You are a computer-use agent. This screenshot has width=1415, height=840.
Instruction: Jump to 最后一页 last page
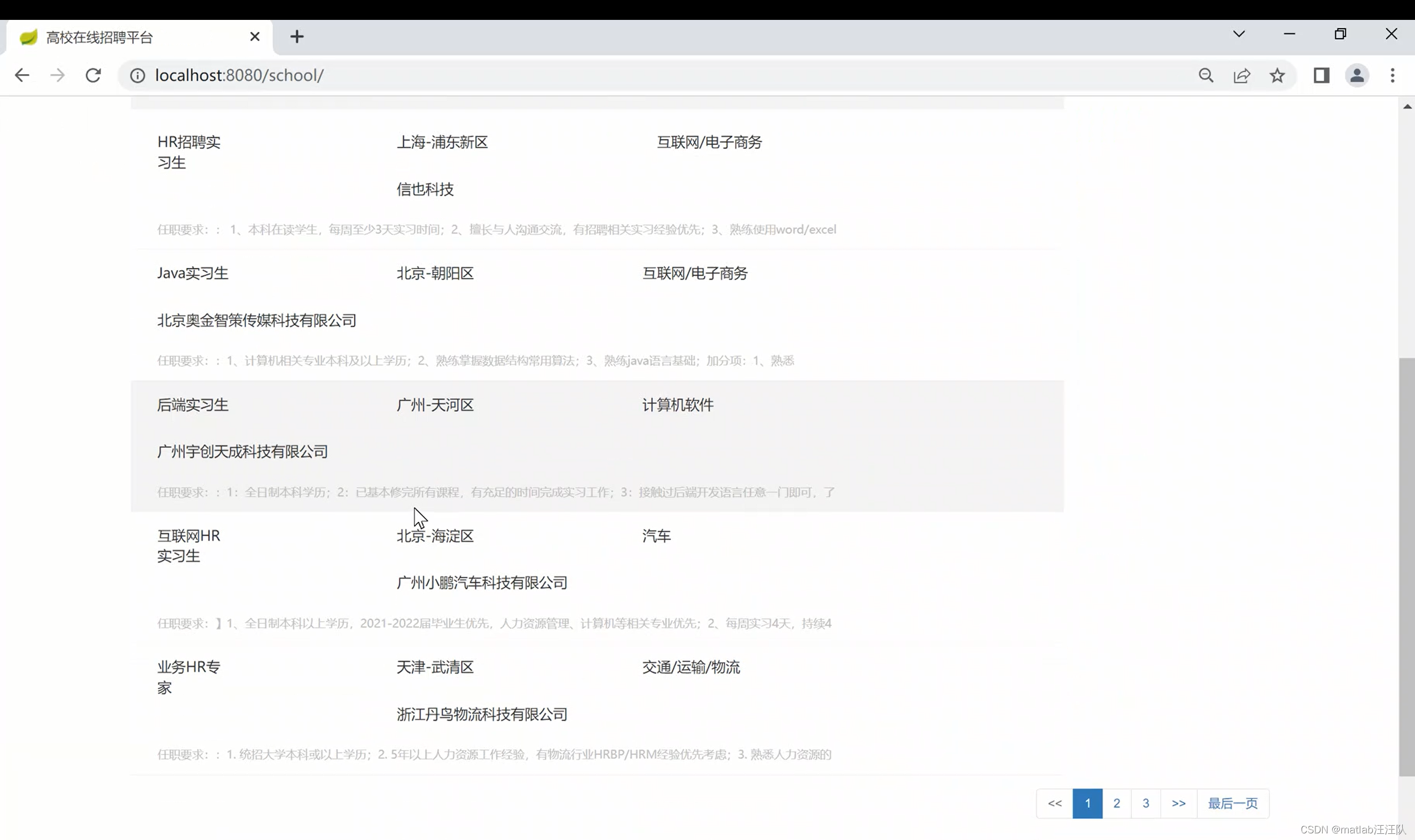tap(1233, 803)
